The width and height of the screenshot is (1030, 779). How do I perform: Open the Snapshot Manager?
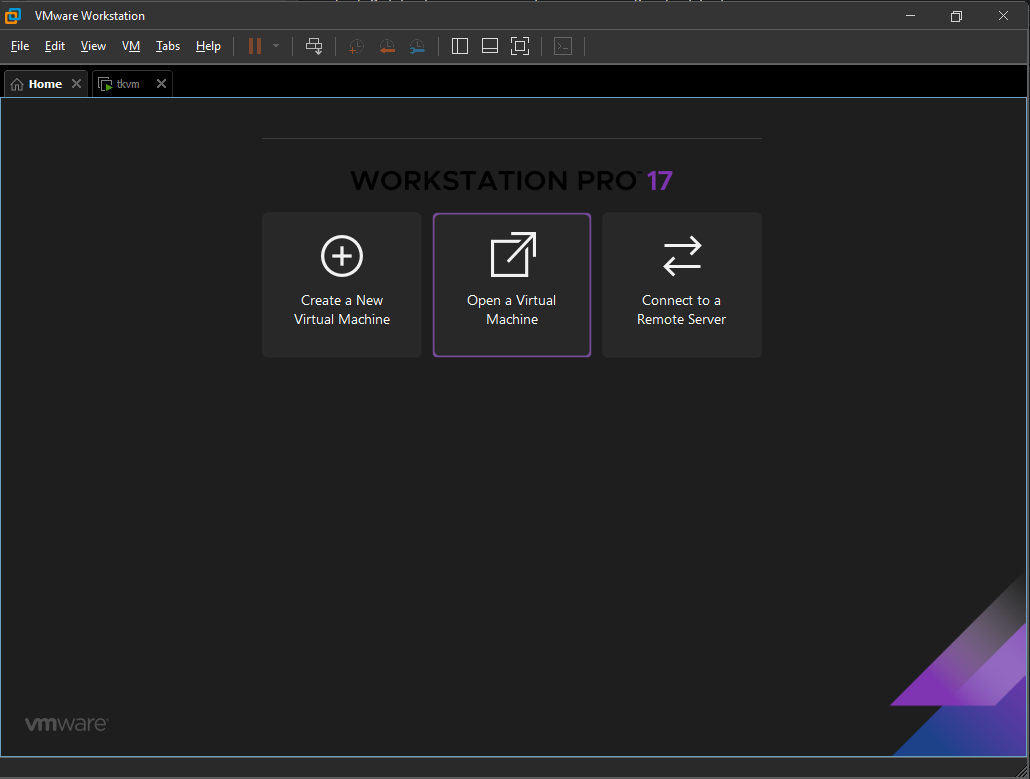point(417,46)
